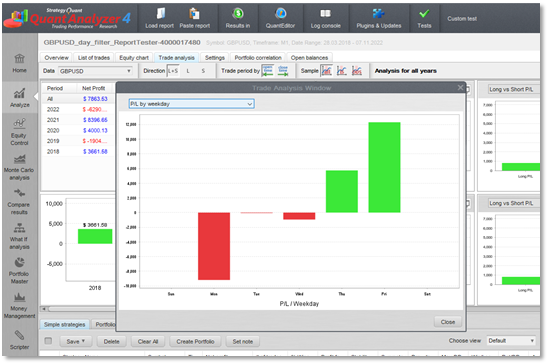
Task: Open the Choose view Default dropdown
Action: tap(511, 341)
